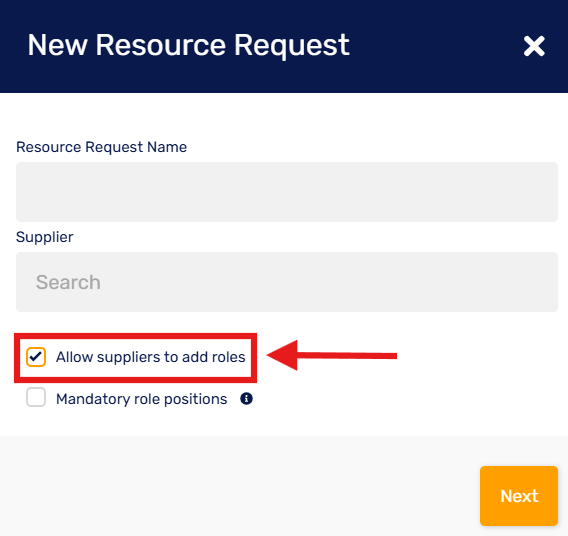Click the 'Resource Request Name' field label
This screenshot has height=536, width=568.
tap(101, 147)
